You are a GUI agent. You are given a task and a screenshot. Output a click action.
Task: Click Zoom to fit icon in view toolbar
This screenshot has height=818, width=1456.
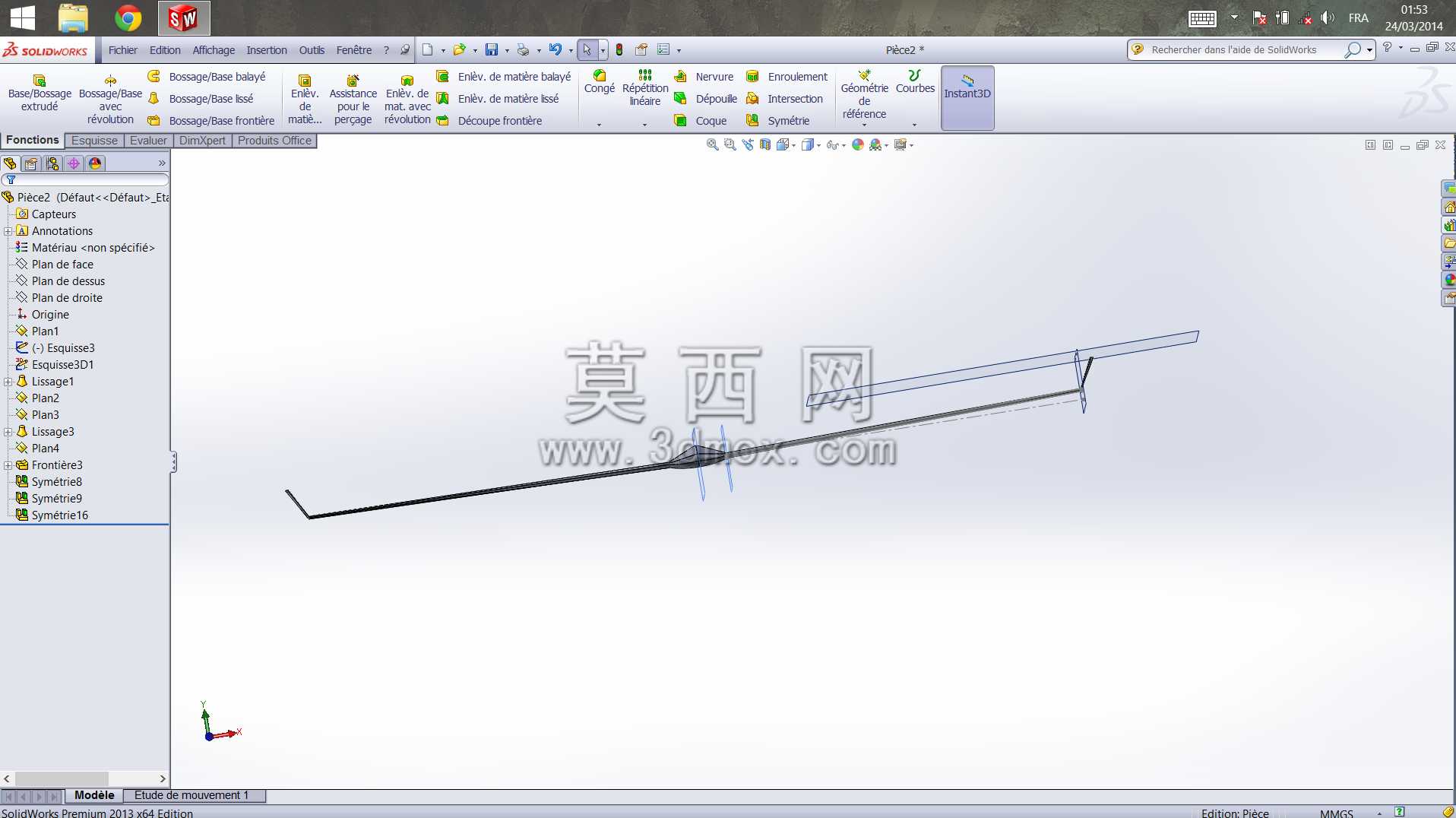[712, 144]
